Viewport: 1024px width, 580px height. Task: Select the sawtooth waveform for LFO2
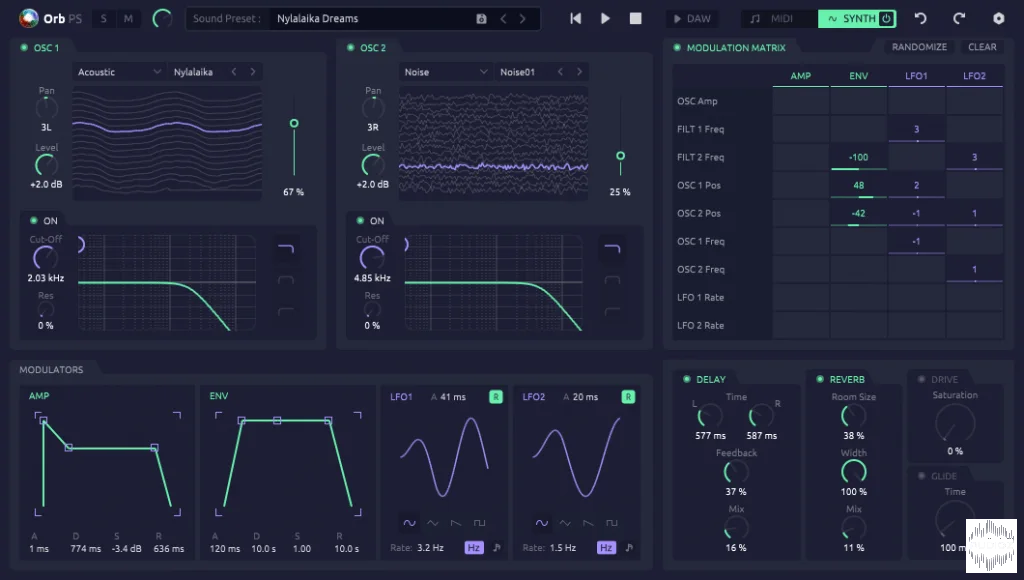point(588,523)
